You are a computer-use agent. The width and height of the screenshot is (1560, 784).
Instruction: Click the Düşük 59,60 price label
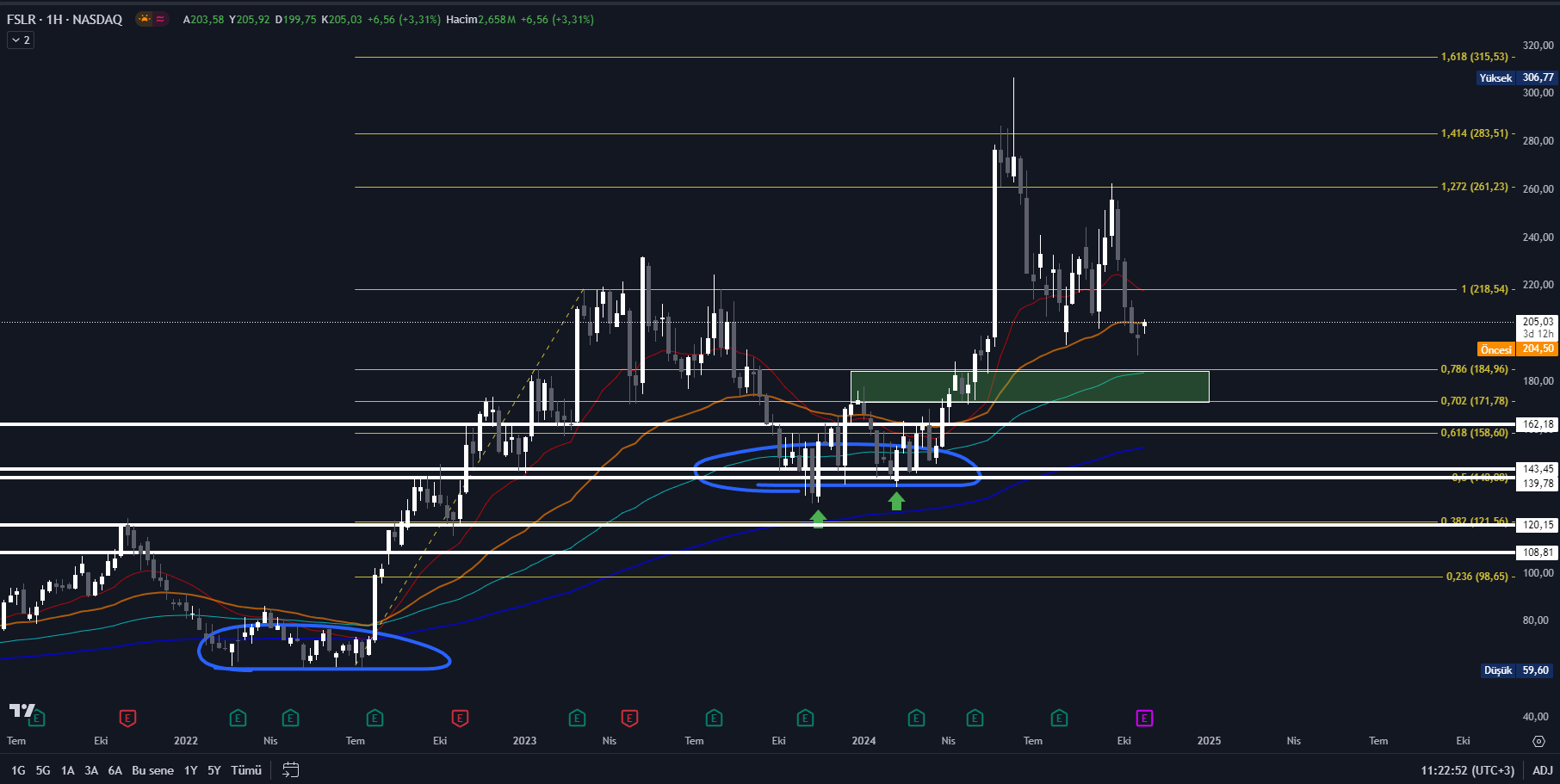pos(1519,670)
